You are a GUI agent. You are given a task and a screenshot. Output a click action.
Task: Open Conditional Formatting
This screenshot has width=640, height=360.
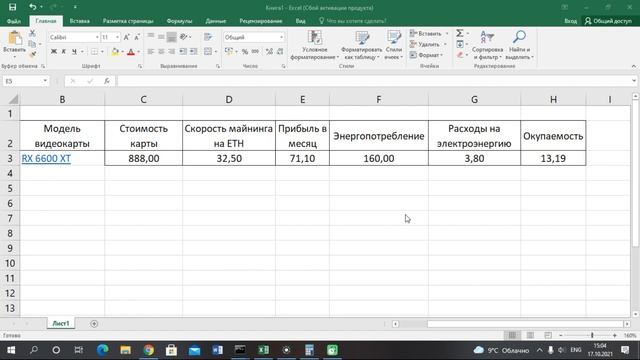(x=315, y=45)
